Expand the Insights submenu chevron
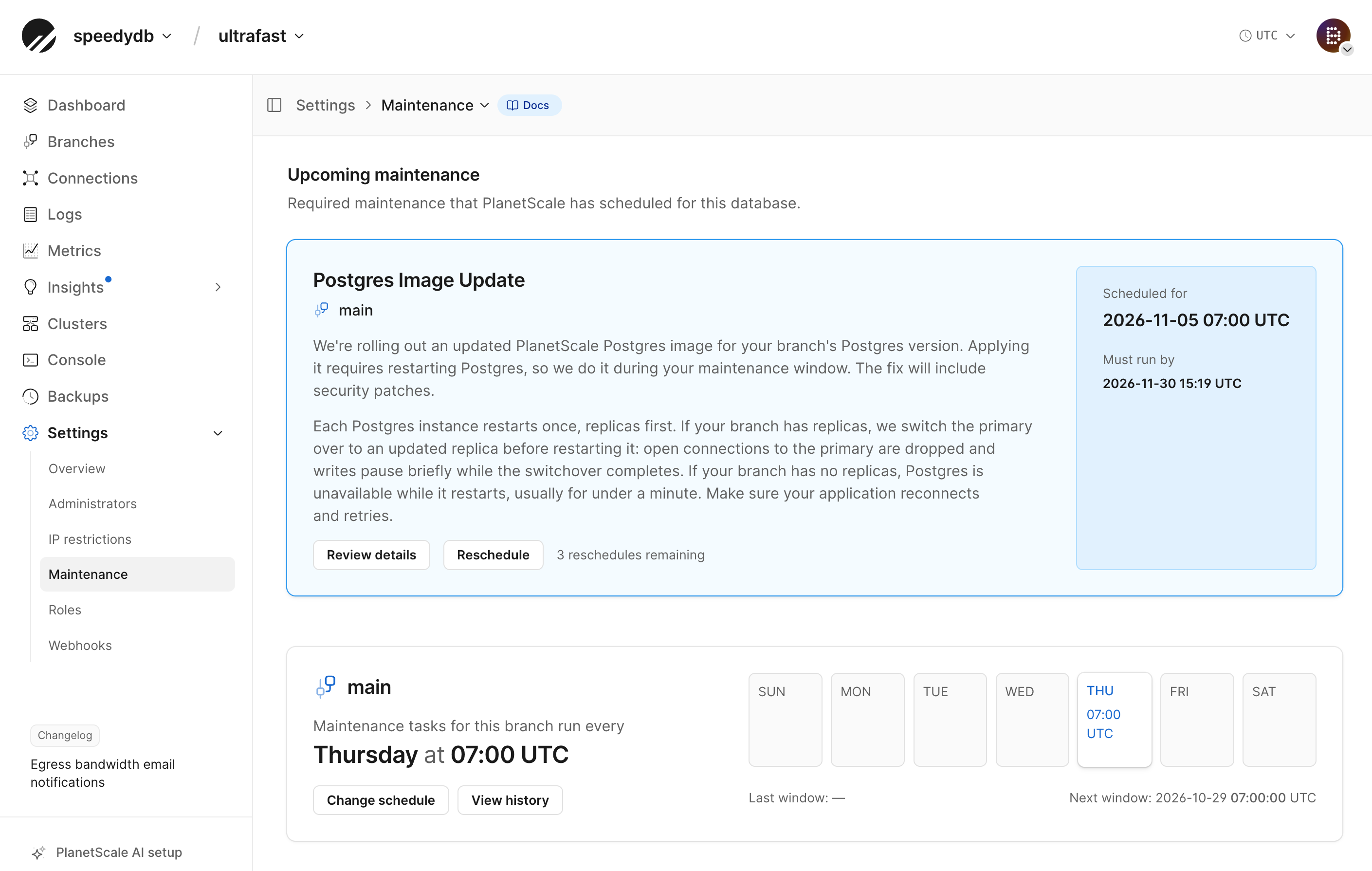Screen dimensions: 1372x871 point(218,287)
